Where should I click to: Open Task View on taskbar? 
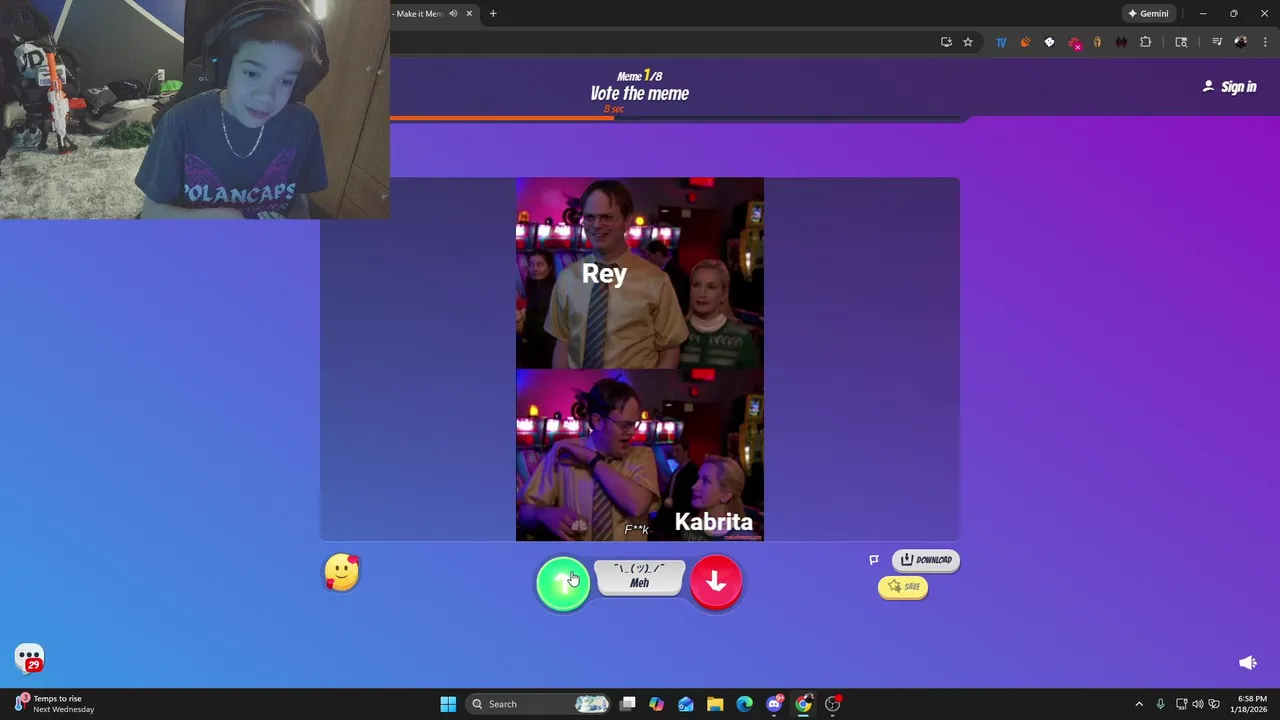tap(627, 704)
